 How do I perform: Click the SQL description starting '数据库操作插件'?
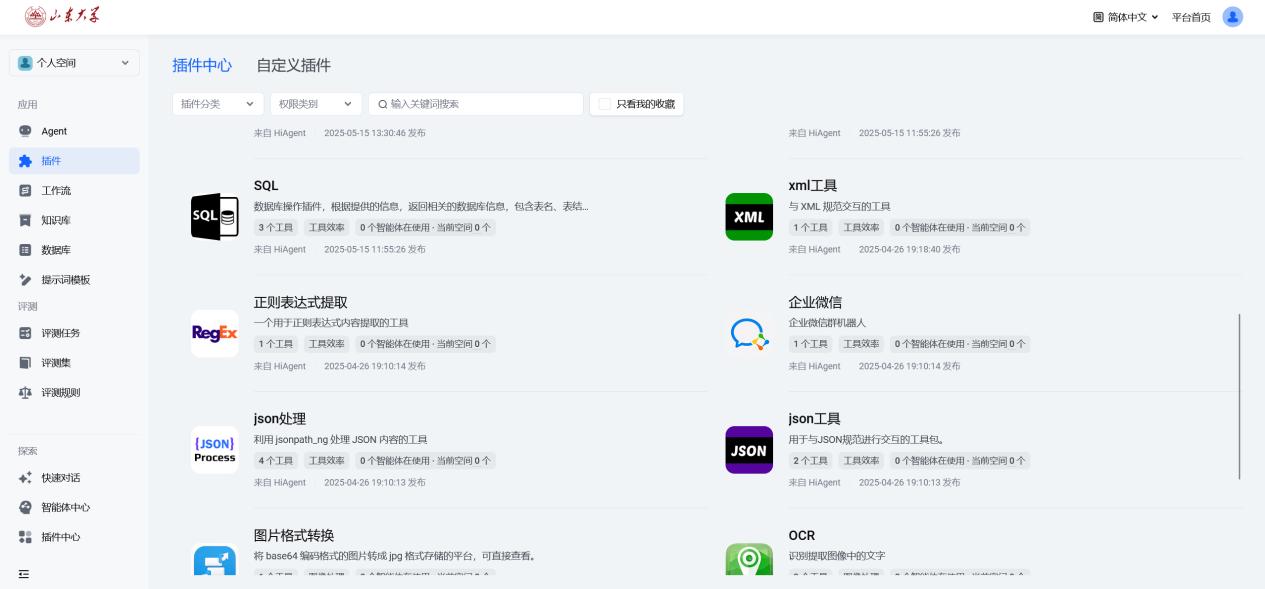coord(421,207)
